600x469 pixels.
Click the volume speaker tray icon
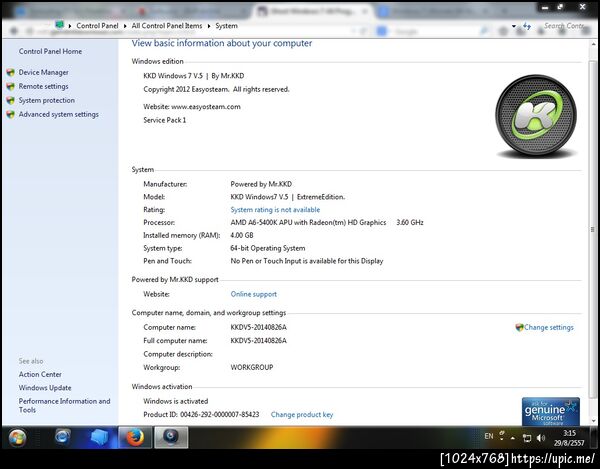(541, 438)
